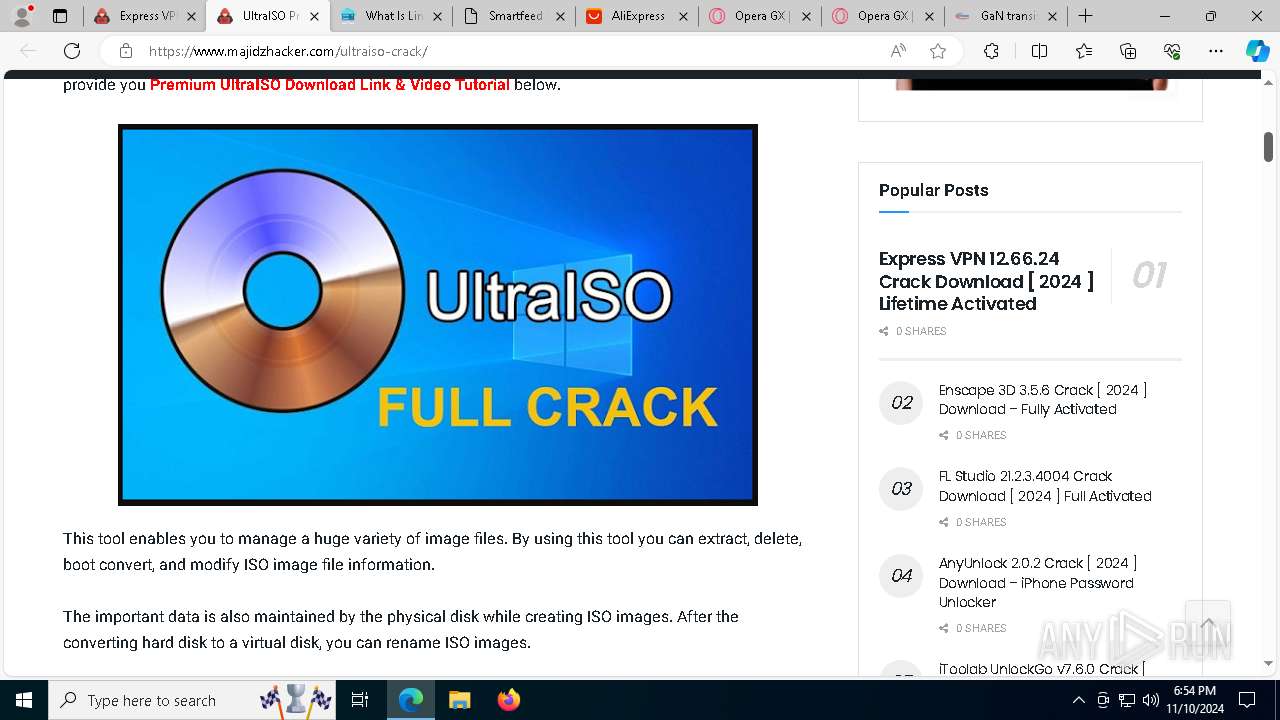Screen dimensions: 1280x720
Task: Click the back to top arrow button
Action: tap(1207, 624)
